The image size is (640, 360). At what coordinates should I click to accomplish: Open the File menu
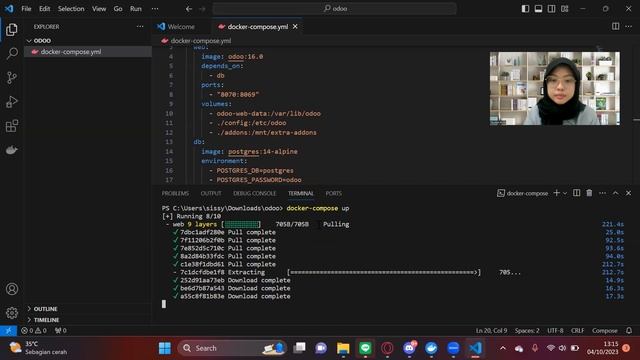pos(27,9)
